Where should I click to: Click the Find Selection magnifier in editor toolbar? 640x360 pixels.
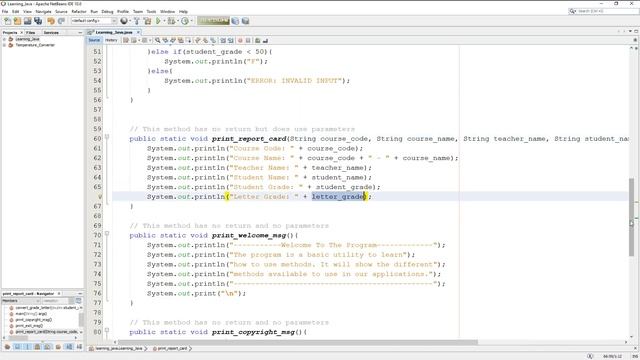[157, 40]
